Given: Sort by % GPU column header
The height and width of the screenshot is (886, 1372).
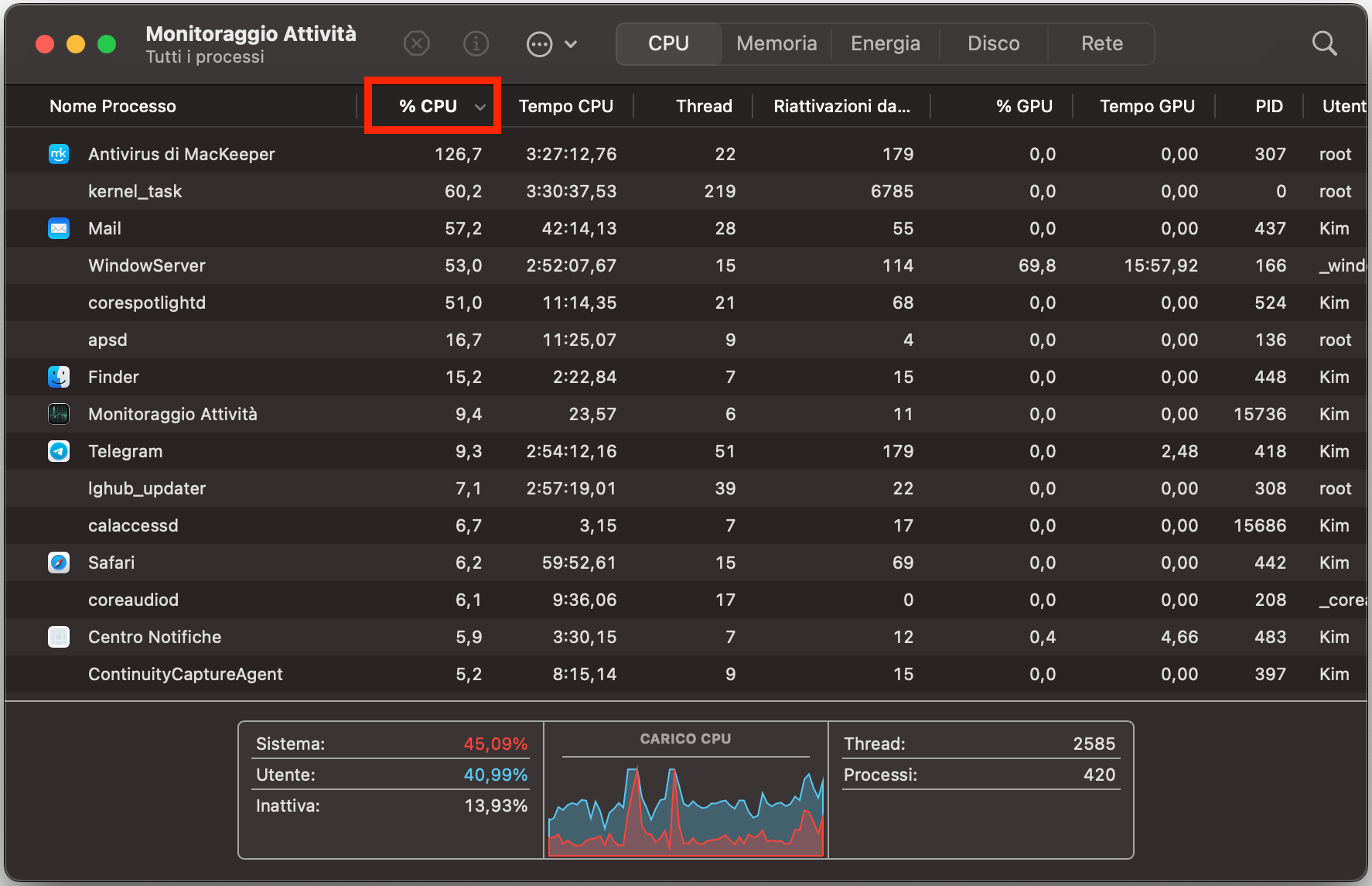Looking at the screenshot, I should (1024, 106).
